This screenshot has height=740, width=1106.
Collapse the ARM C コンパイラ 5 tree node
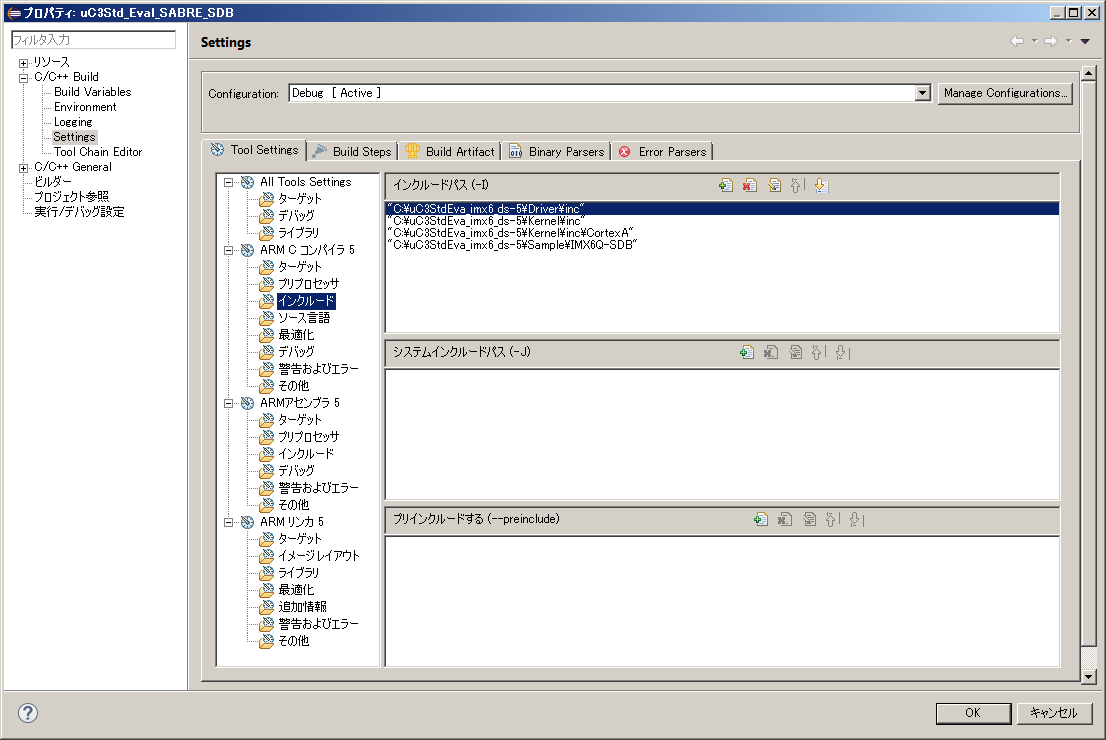(229, 250)
